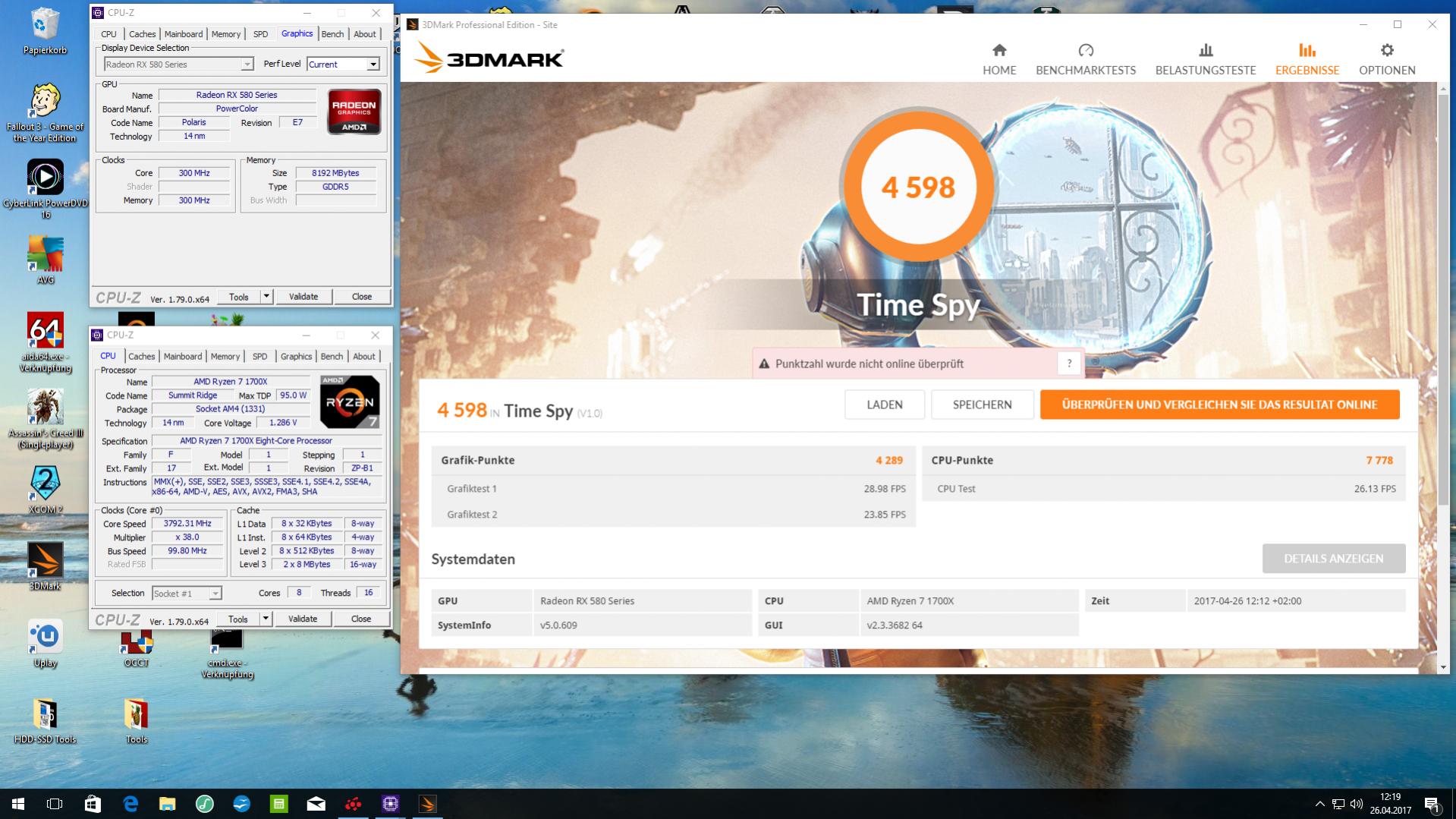Click Validate in lower CPU-Z window
This screenshot has height=819, width=1456.
coord(303,619)
